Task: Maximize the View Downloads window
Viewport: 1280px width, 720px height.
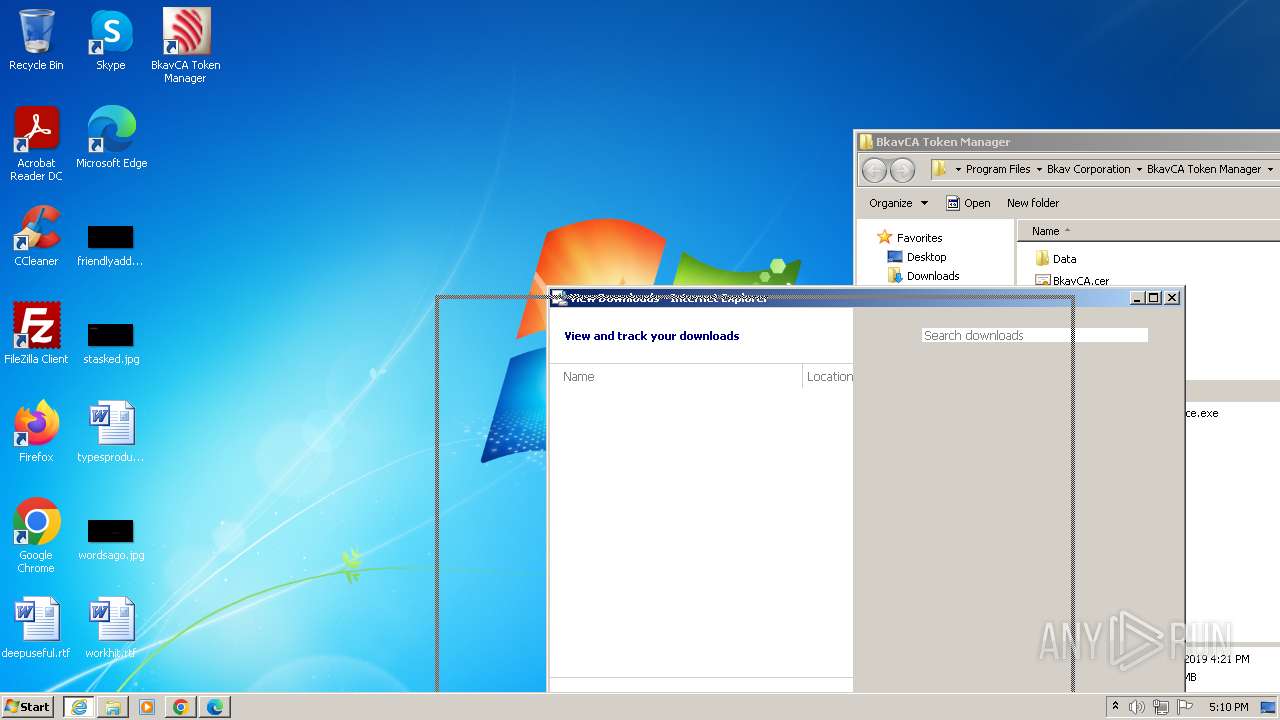Action: pyautogui.click(x=1154, y=298)
